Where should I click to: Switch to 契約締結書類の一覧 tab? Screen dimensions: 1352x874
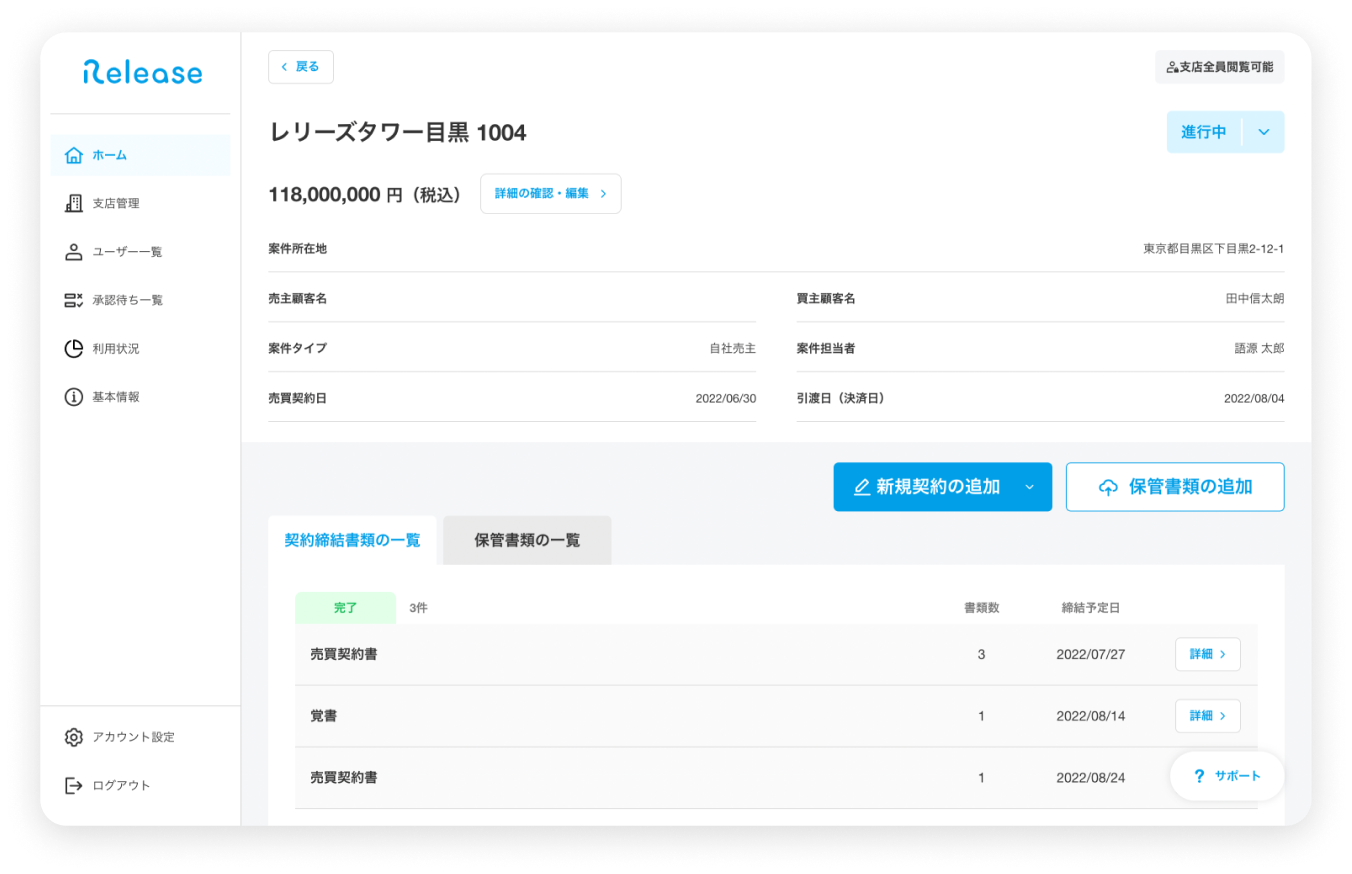click(352, 540)
